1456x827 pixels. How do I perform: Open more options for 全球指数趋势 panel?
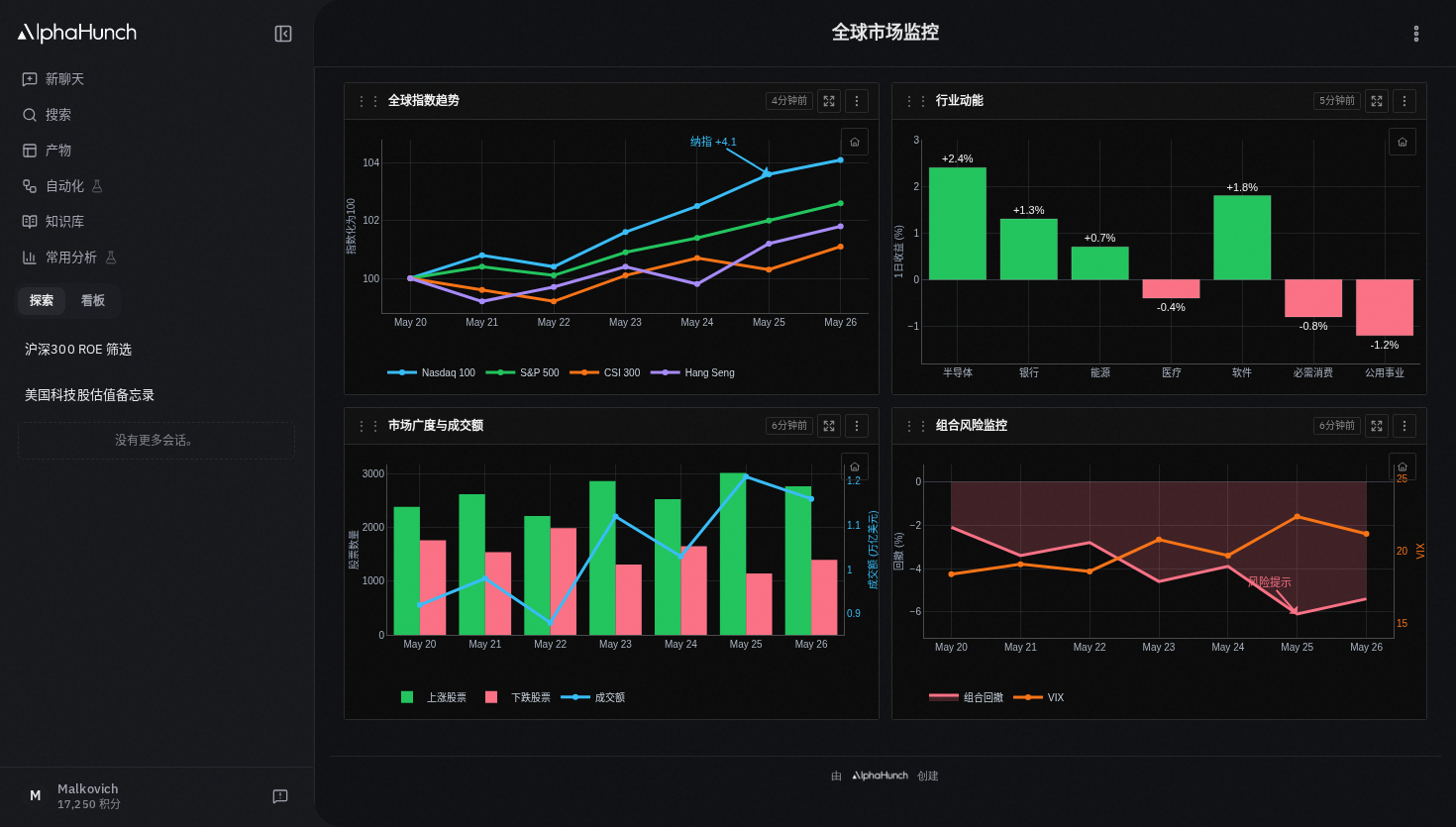[x=857, y=101]
